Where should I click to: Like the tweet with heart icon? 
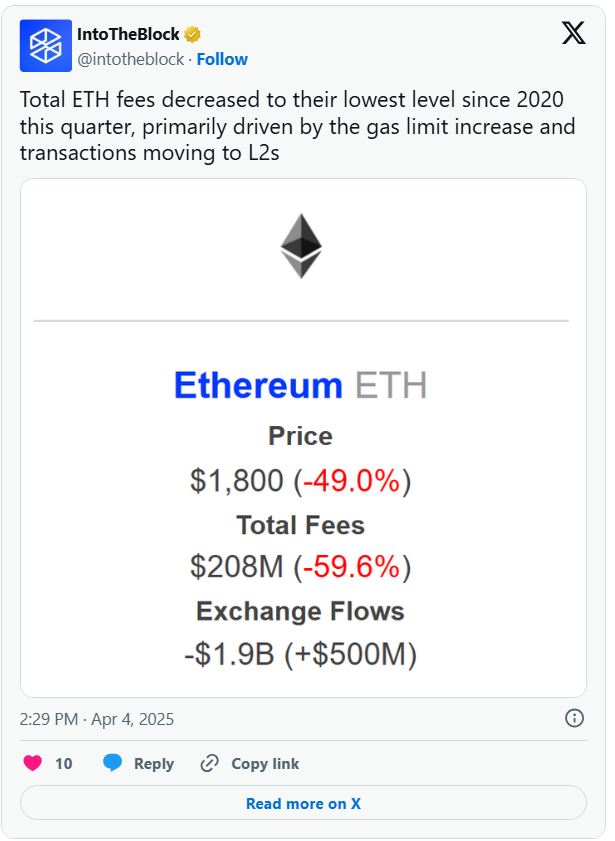[32, 763]
